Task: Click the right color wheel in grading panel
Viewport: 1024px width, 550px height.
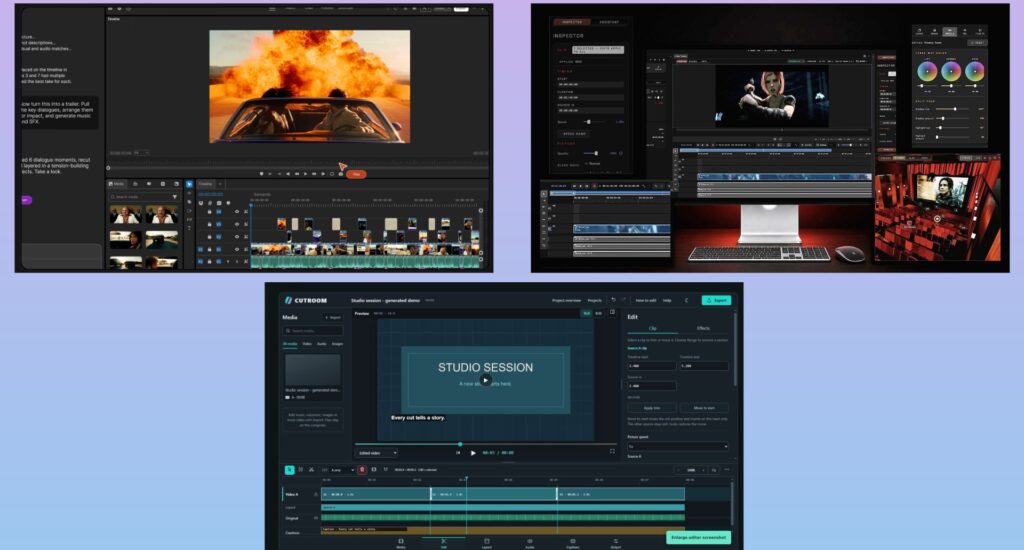Action: point(975,71)
